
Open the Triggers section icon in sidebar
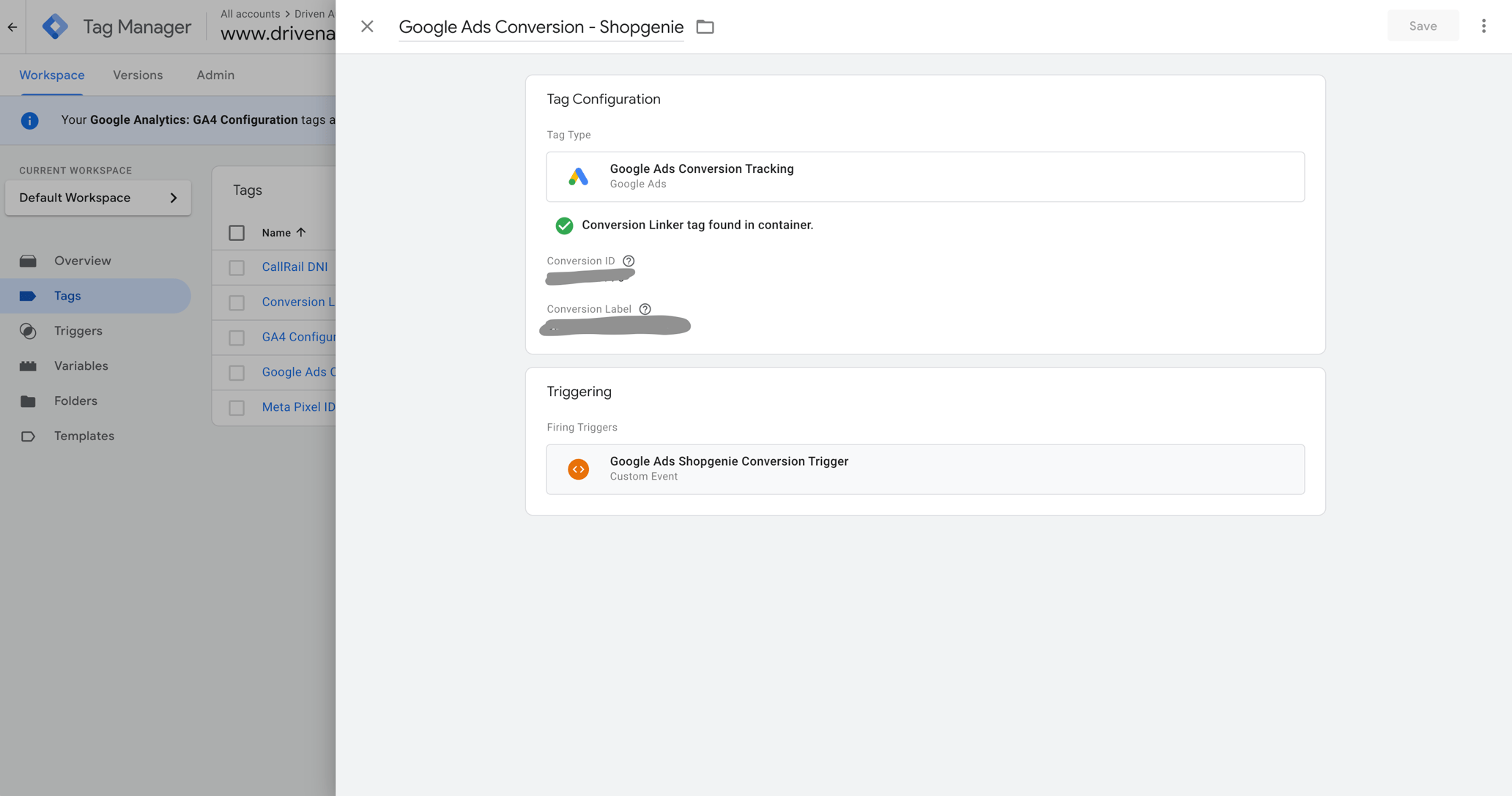tap(29, 331)
